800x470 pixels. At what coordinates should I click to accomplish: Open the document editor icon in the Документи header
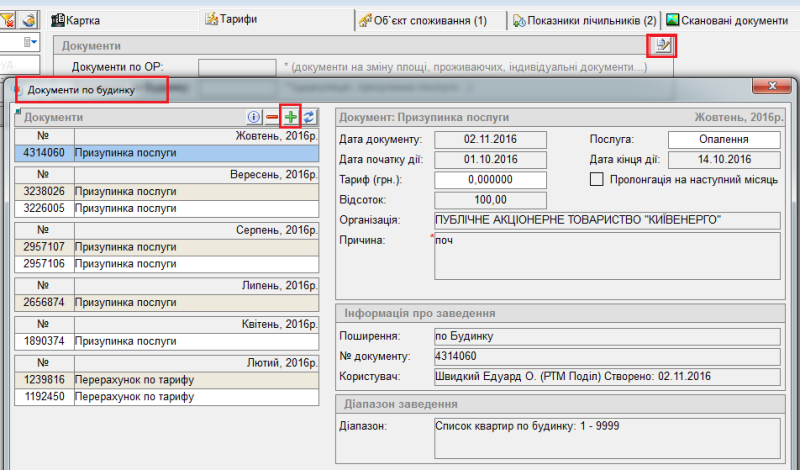662,45
